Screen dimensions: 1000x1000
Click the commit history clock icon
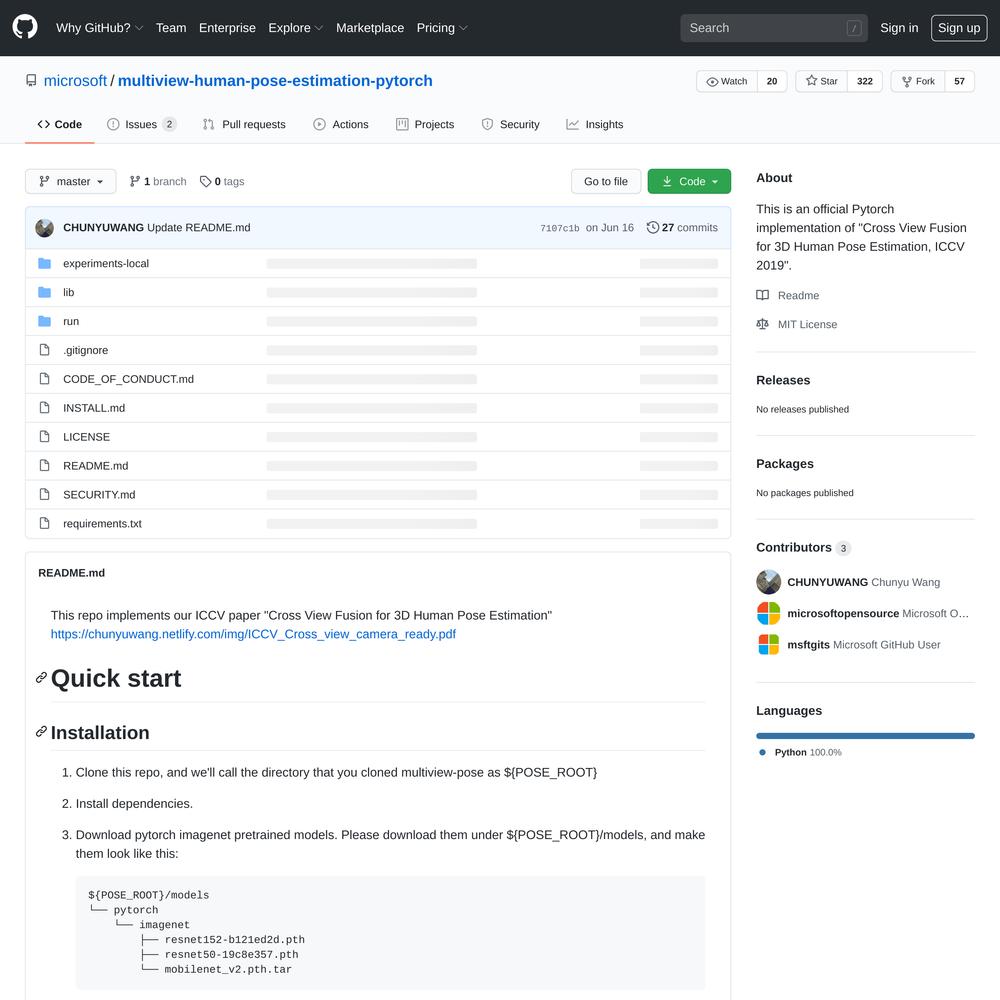click(x=652, y=228)
